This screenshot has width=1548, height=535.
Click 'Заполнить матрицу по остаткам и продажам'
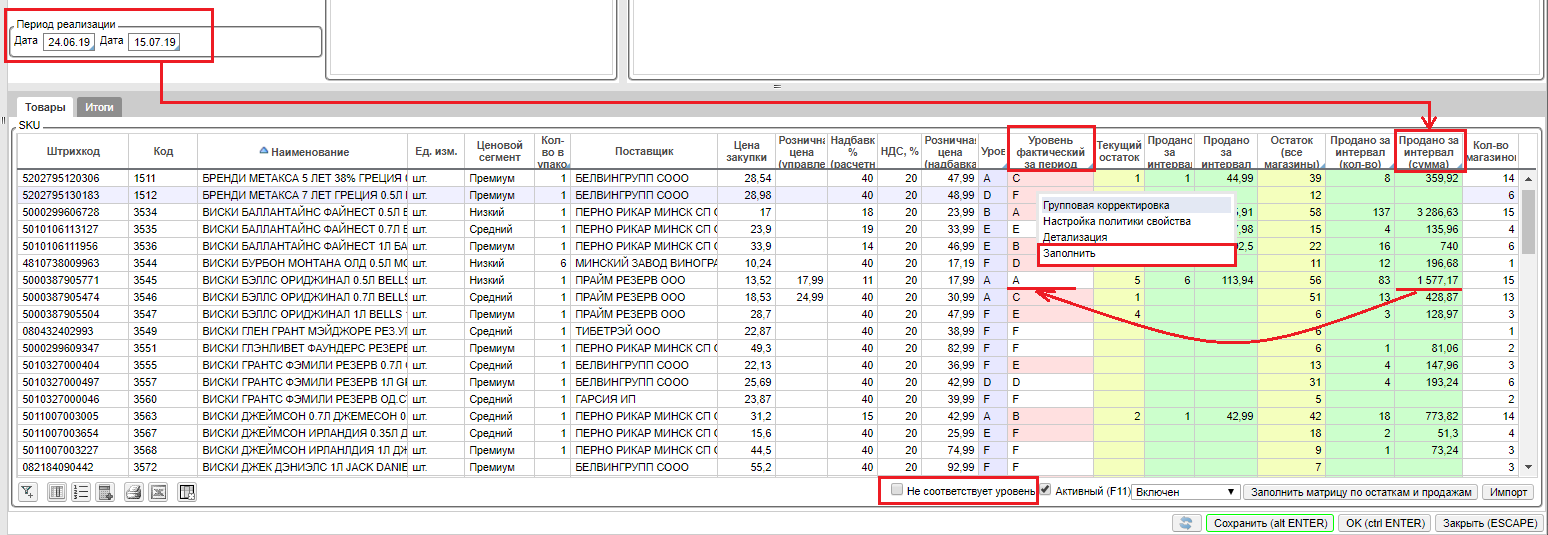tap(1361, 492)
